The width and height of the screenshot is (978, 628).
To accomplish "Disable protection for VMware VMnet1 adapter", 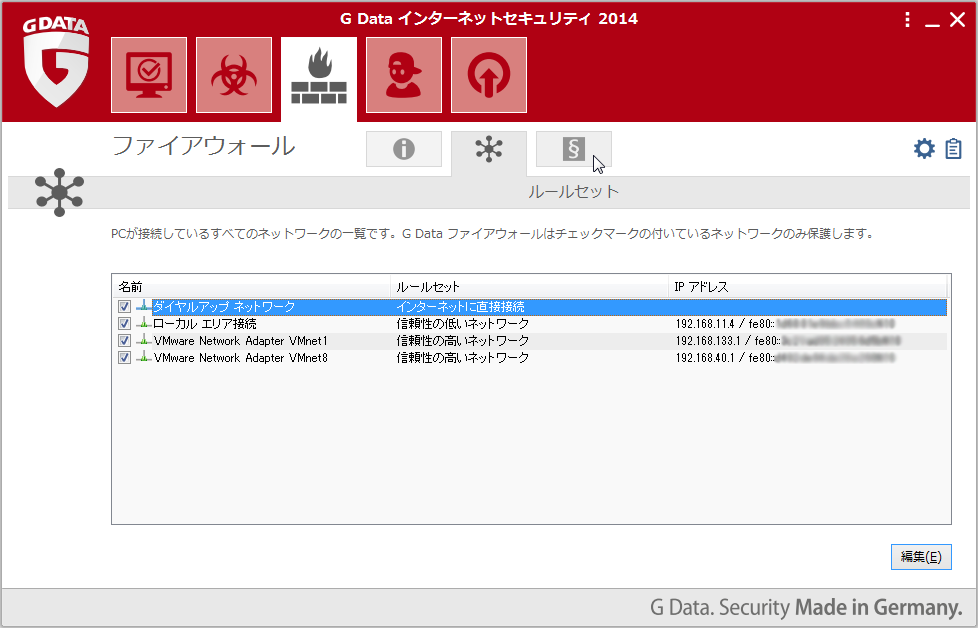I will 124,341.
